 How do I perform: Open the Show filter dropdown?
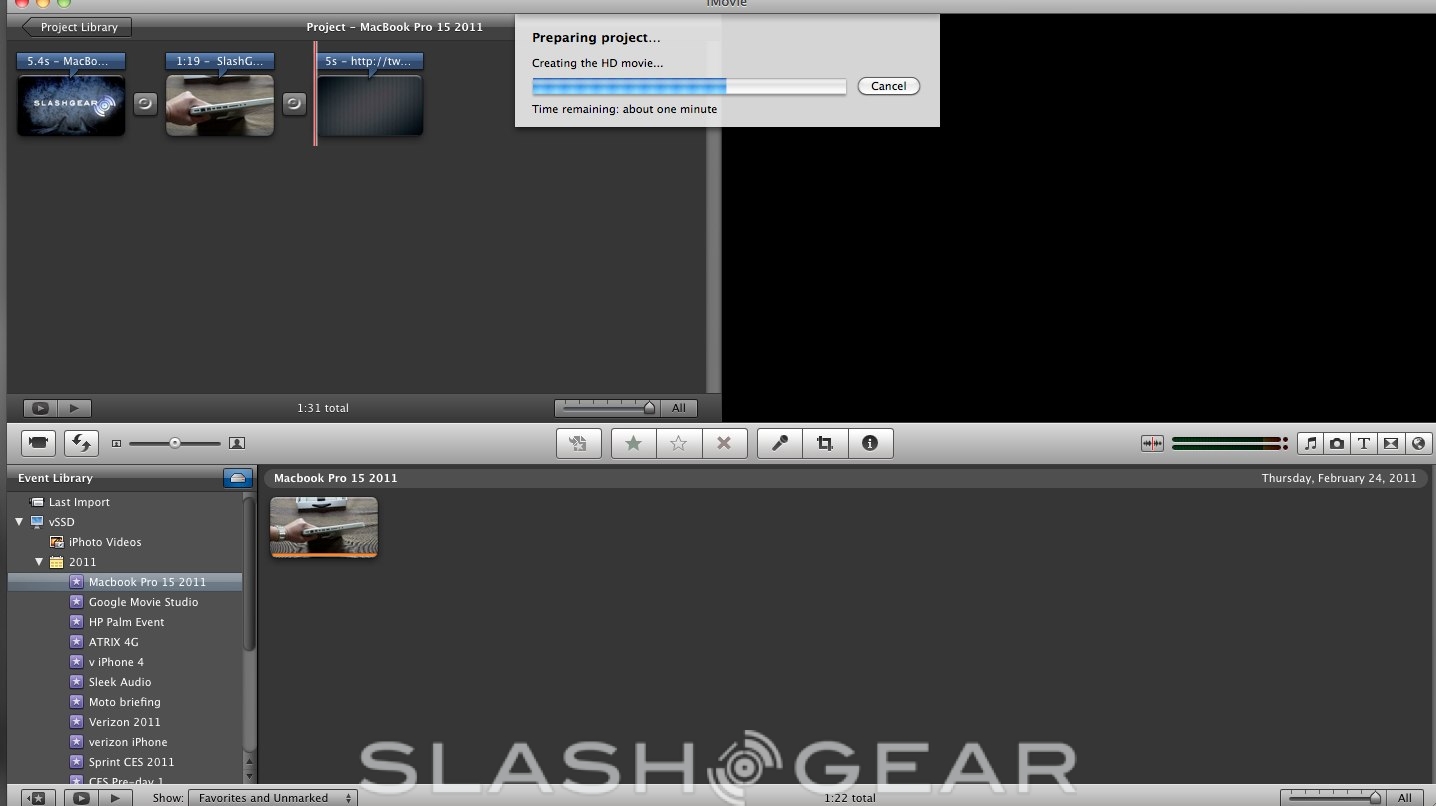click(273, 798)
